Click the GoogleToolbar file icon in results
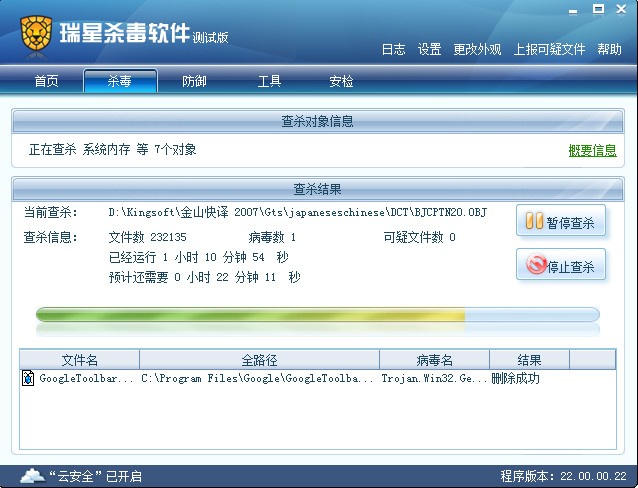 tap(28, 378)
